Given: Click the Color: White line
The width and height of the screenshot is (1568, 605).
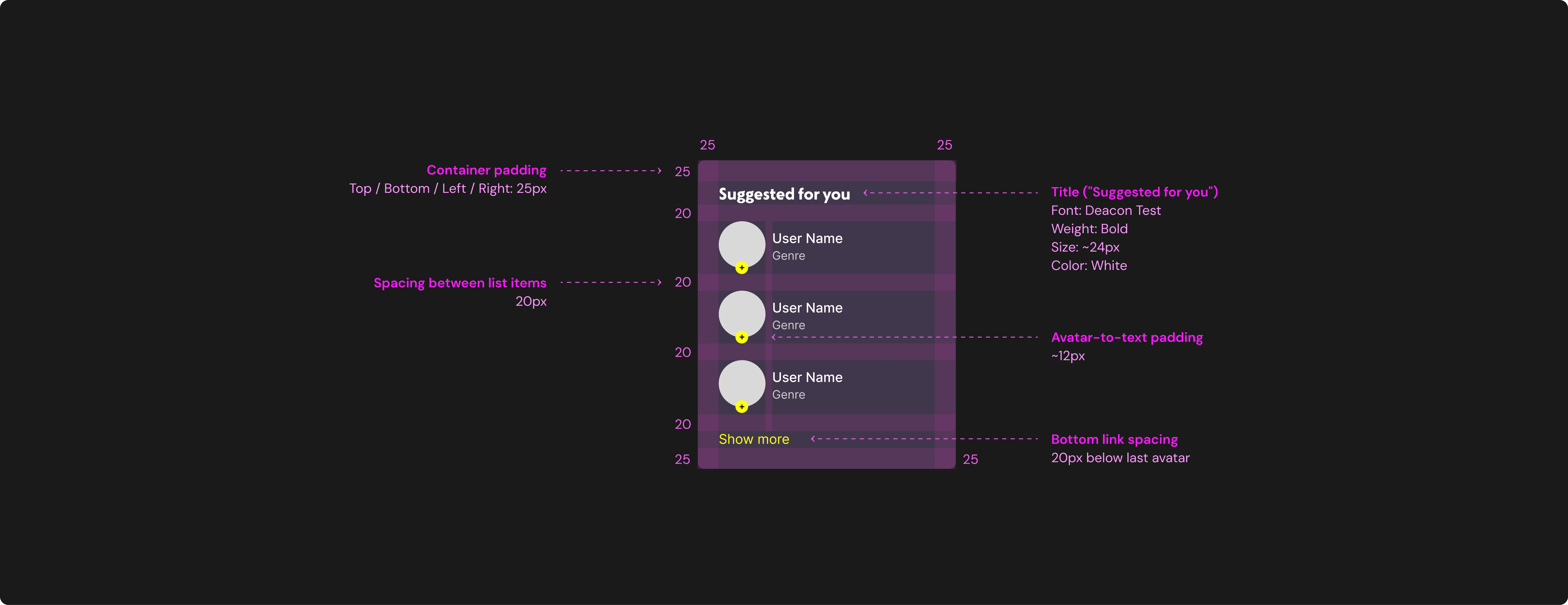Looking at the screenshot, I should pyautogui.click(x=1089, y=266).
